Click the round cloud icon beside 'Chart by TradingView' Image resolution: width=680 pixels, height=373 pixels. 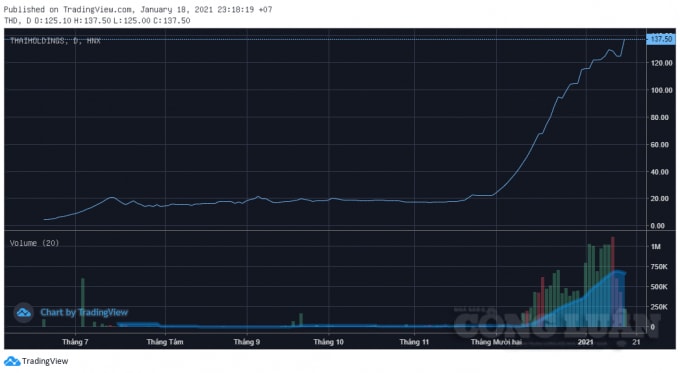point(23,313)
